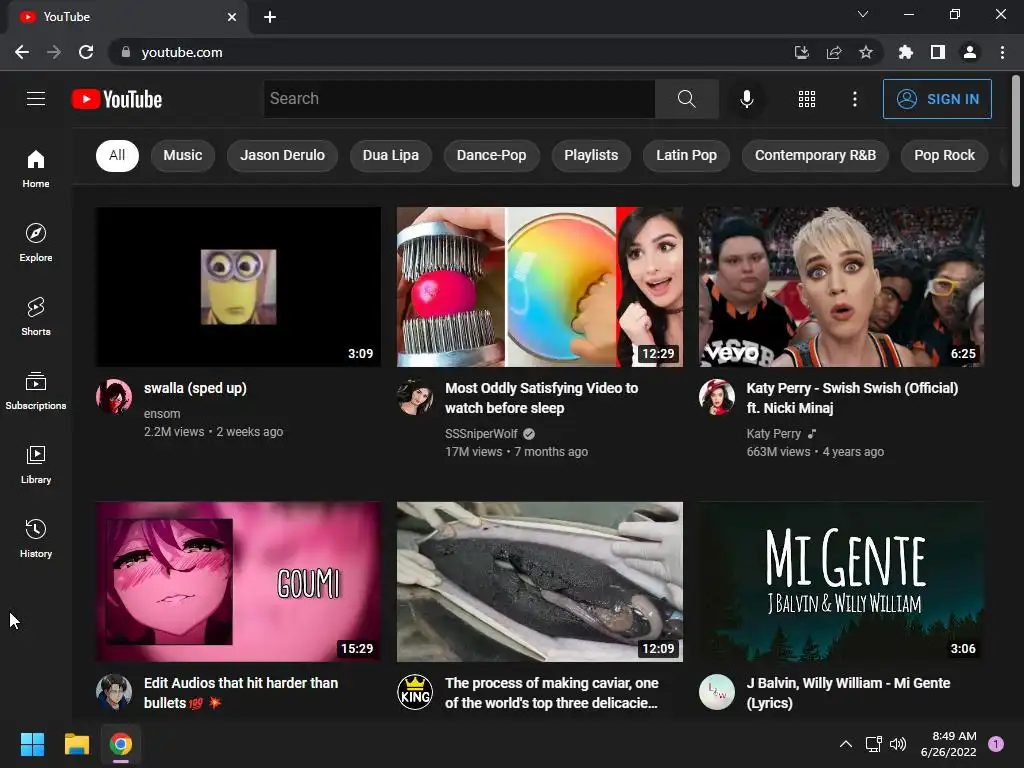Viewport: 1024px width, 768px height.
Task: Play the oddly satisfying slime thumbnail
Action: tap(540, 287)
